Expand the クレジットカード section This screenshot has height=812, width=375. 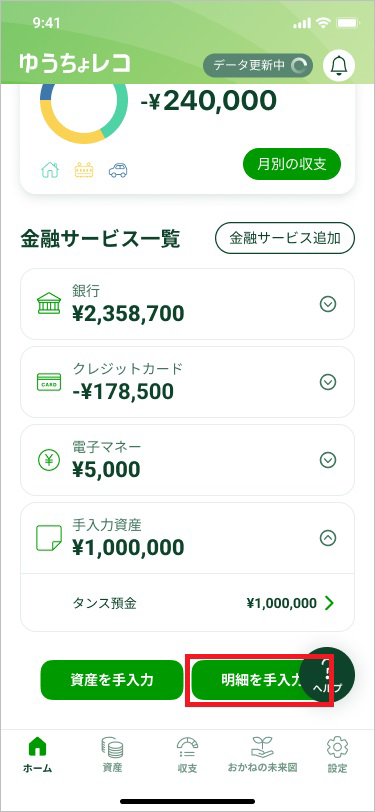click(327, 382)
